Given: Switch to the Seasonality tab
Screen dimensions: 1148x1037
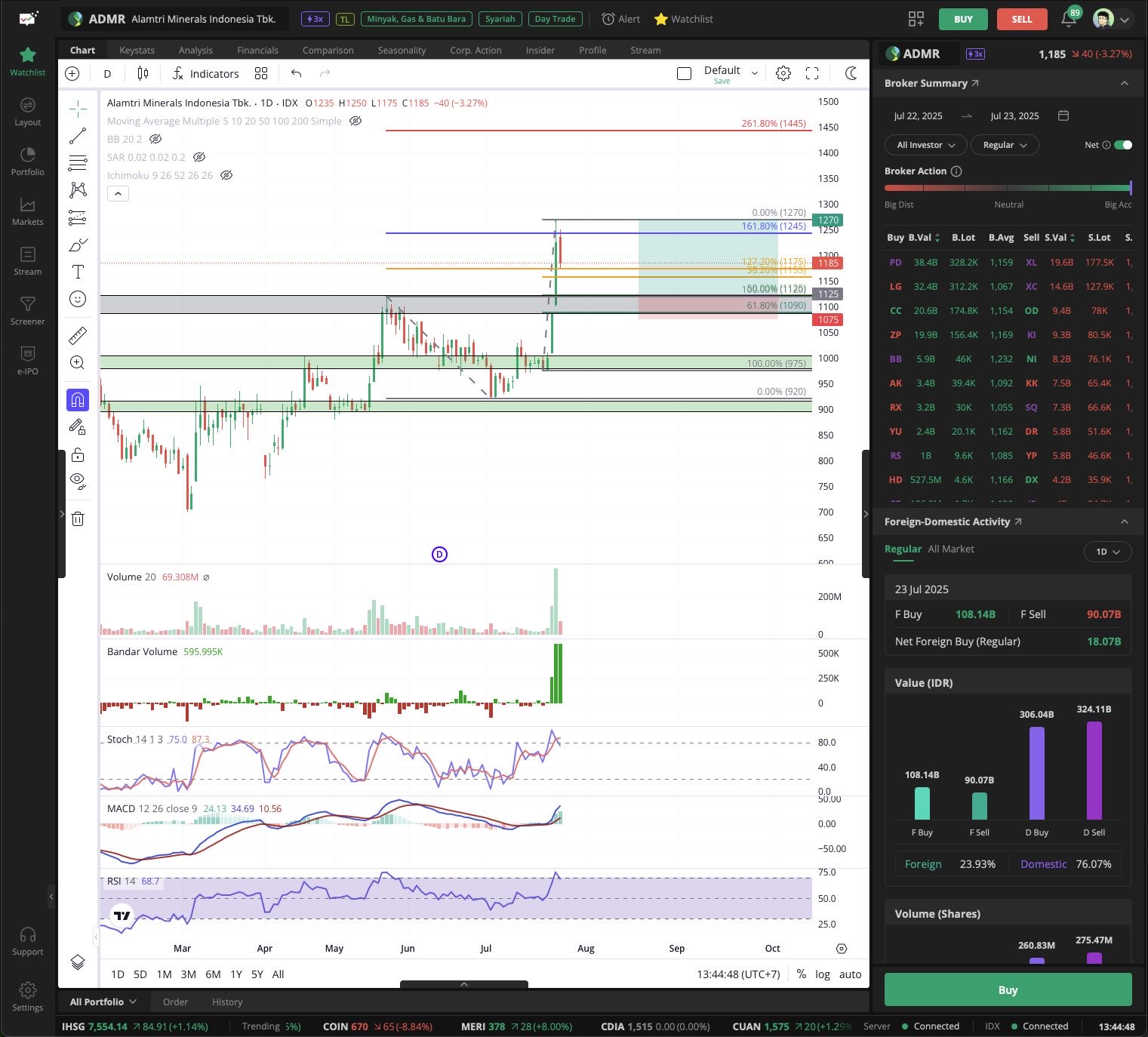Looking at the screenshot, I should [x=402, y=50].
